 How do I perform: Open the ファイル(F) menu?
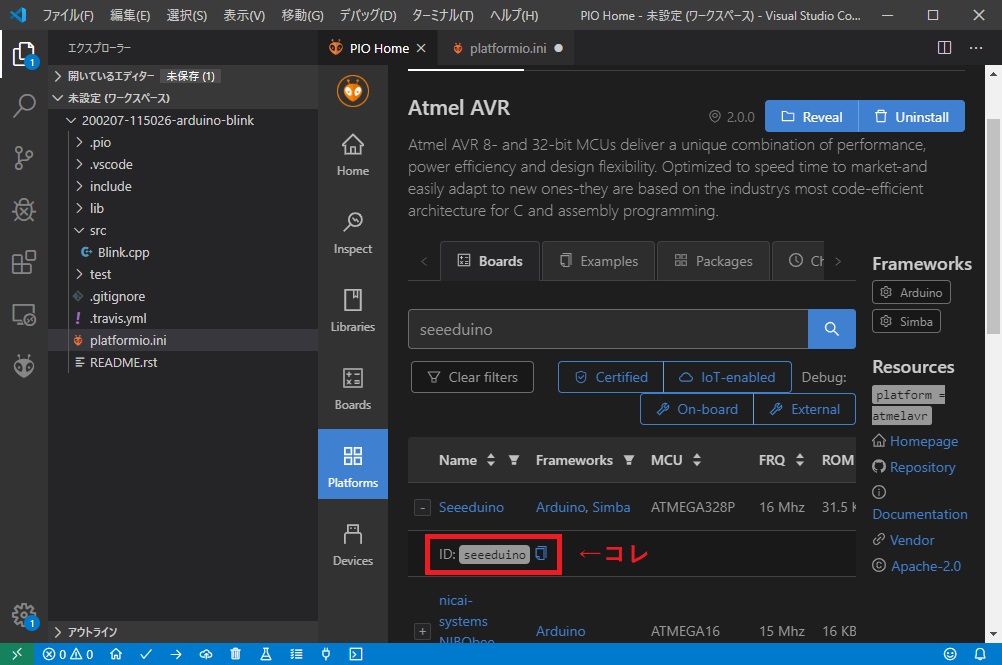tap(67, 15)
